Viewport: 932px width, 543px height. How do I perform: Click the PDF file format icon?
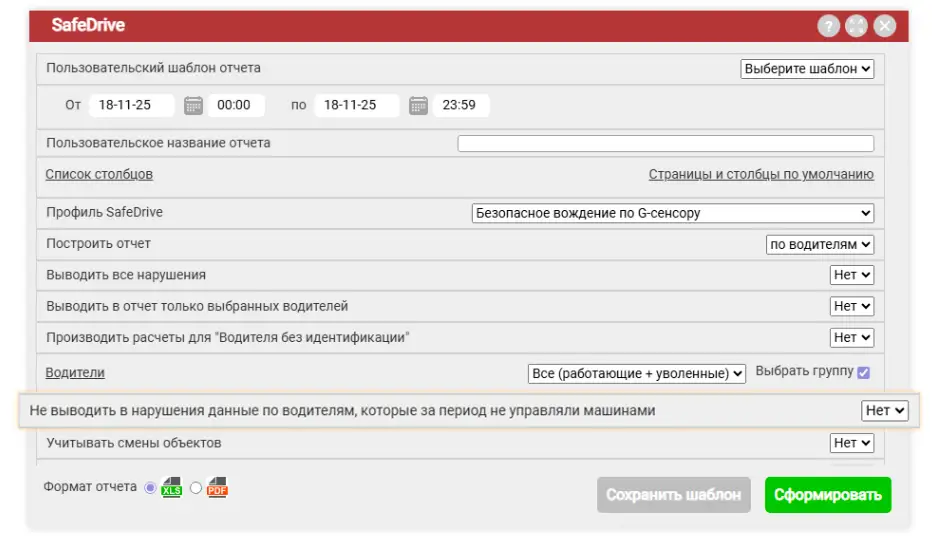(x=217, y=488)
